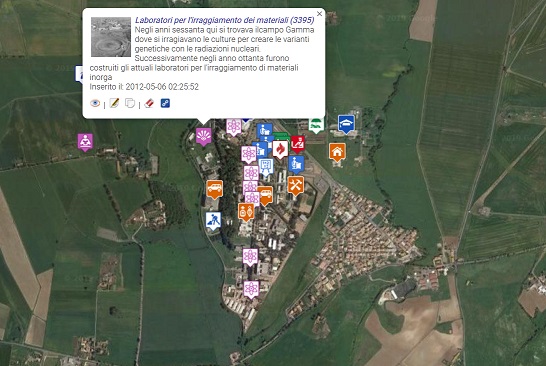546x366 pixels.
Task: Select the southernmost pink atom marker
Action: pyautogui.click(x=251, y=289)
